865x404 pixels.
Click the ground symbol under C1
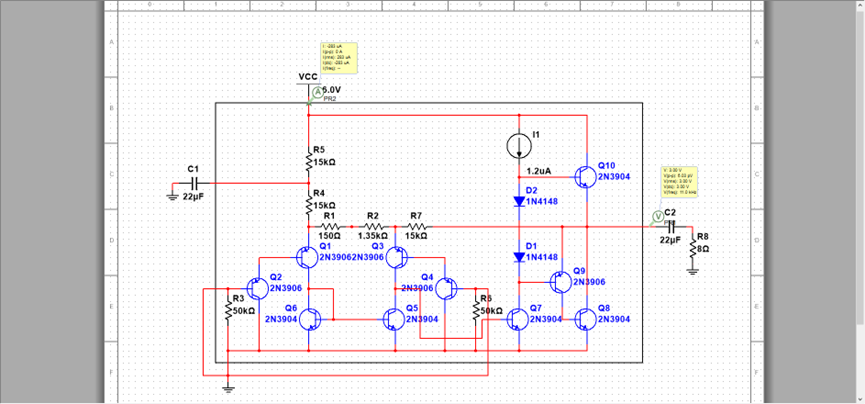(x=172, y=195)
